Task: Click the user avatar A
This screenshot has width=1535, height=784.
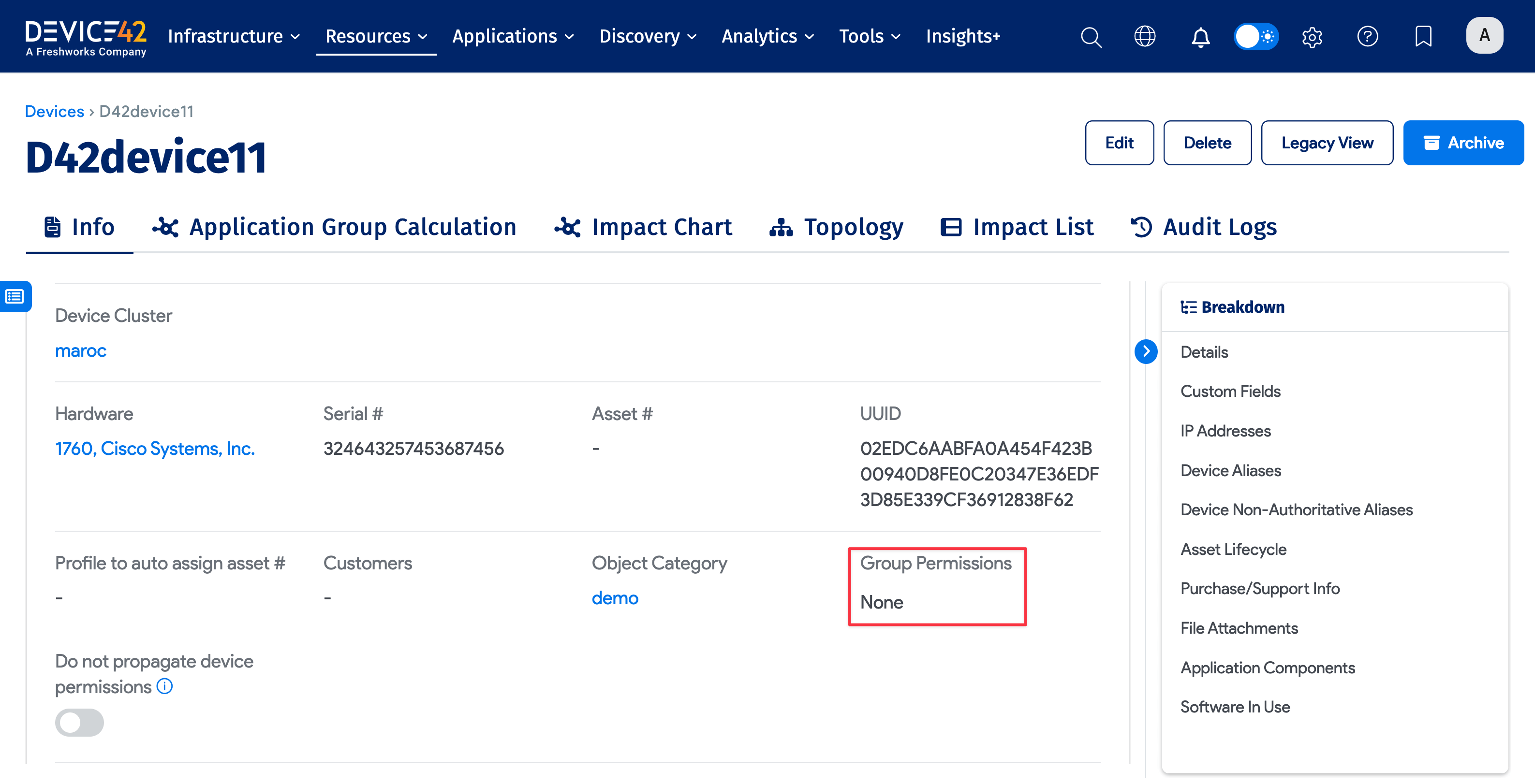Action: [x=1484, y=36]
